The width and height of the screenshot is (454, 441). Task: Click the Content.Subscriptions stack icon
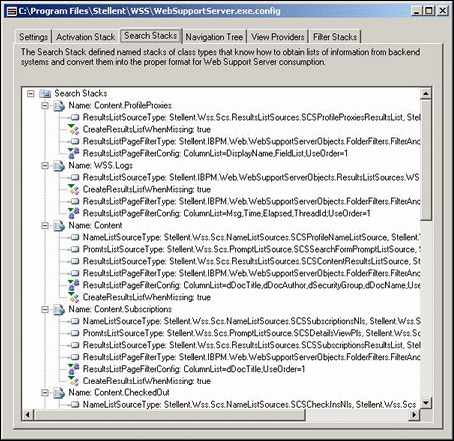[59, 309]
